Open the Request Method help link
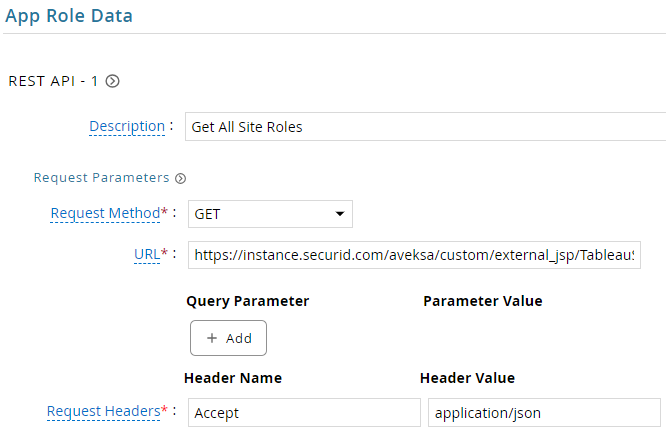 pos(105,213)
